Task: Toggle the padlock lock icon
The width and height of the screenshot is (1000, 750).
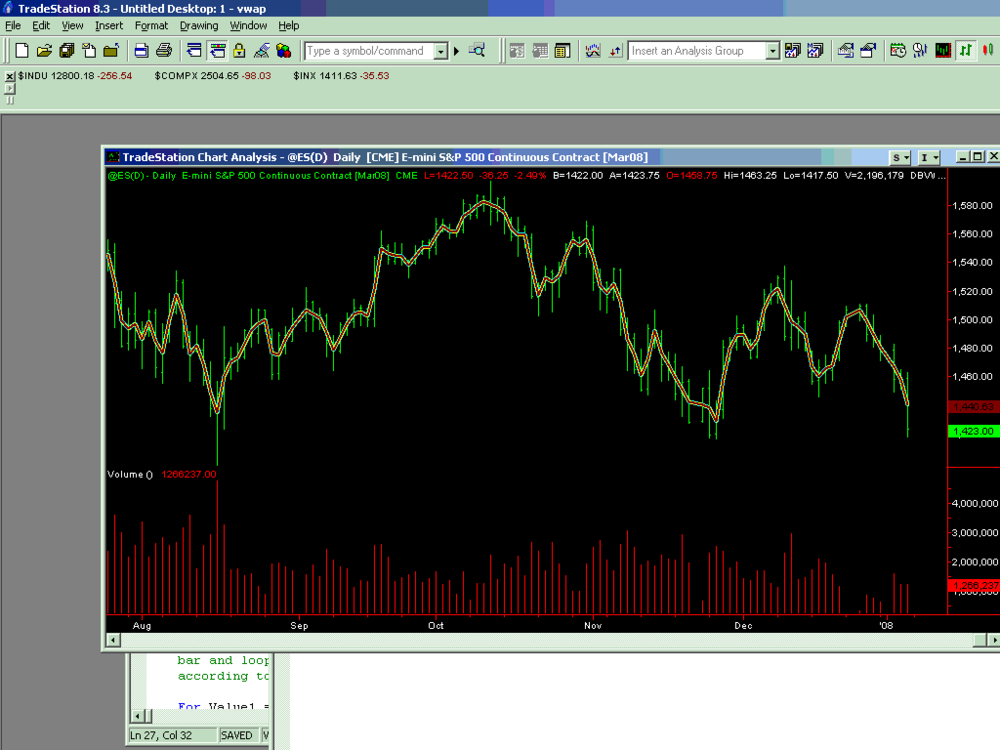Action: tap(239, 51)
